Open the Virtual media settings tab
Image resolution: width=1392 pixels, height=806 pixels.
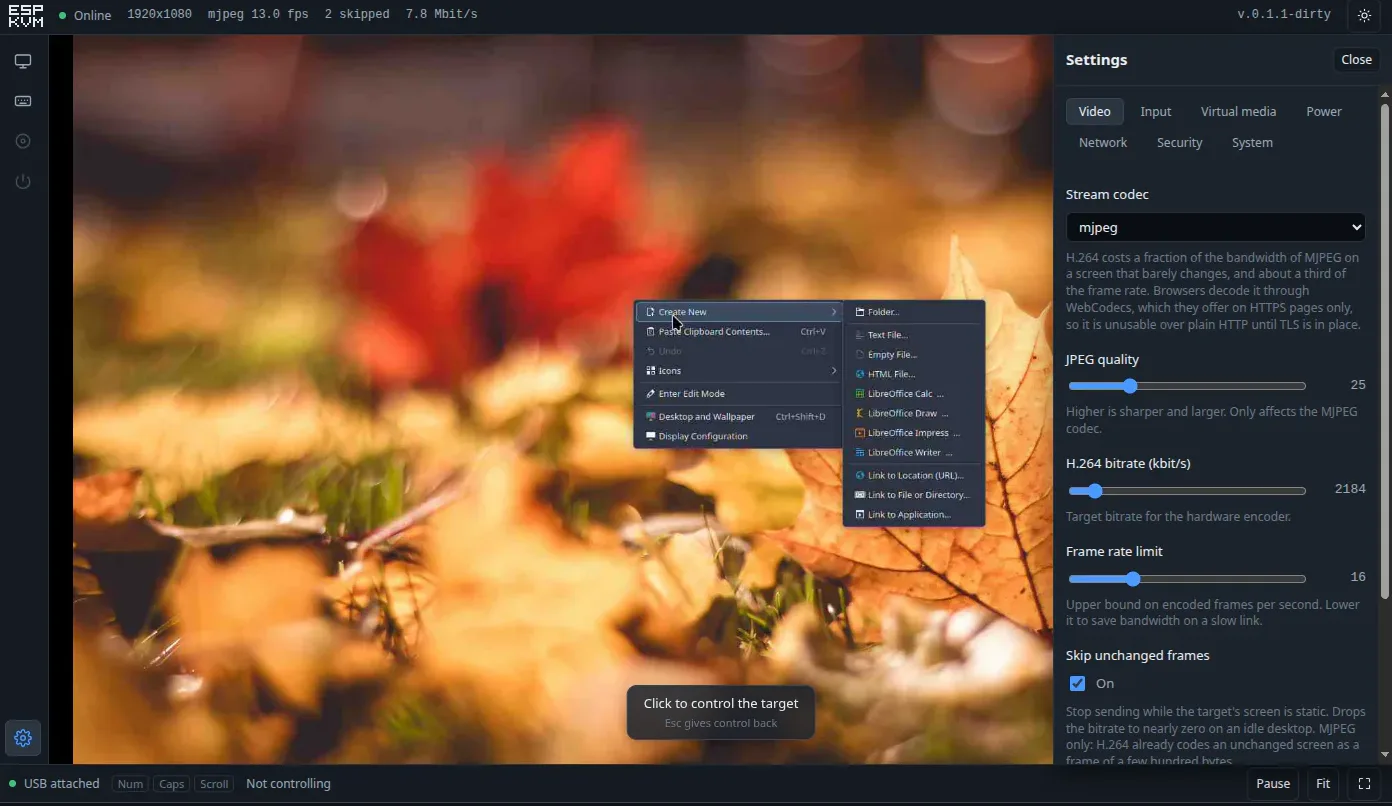click(1238, 111)
